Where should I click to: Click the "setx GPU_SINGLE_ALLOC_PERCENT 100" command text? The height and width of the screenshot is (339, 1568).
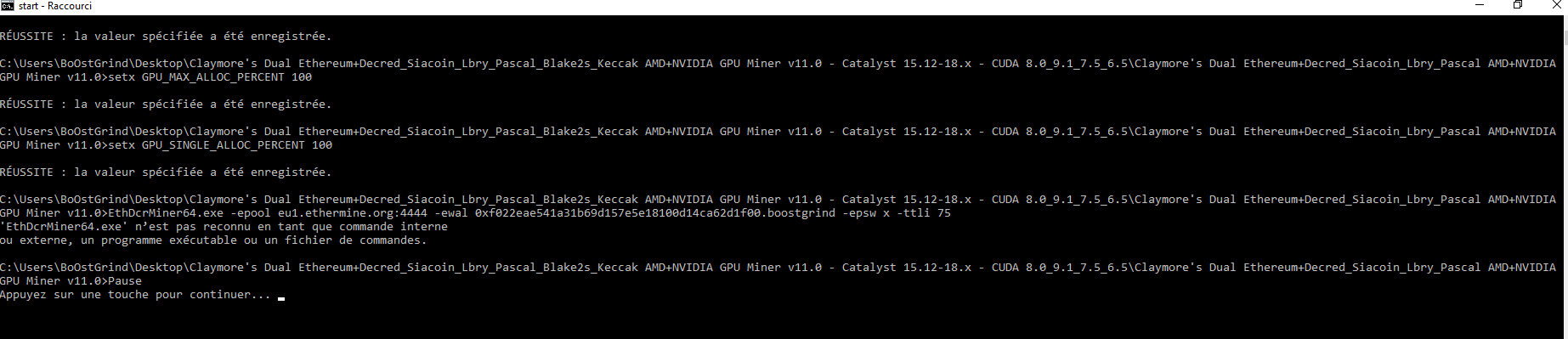pos(220,145)
